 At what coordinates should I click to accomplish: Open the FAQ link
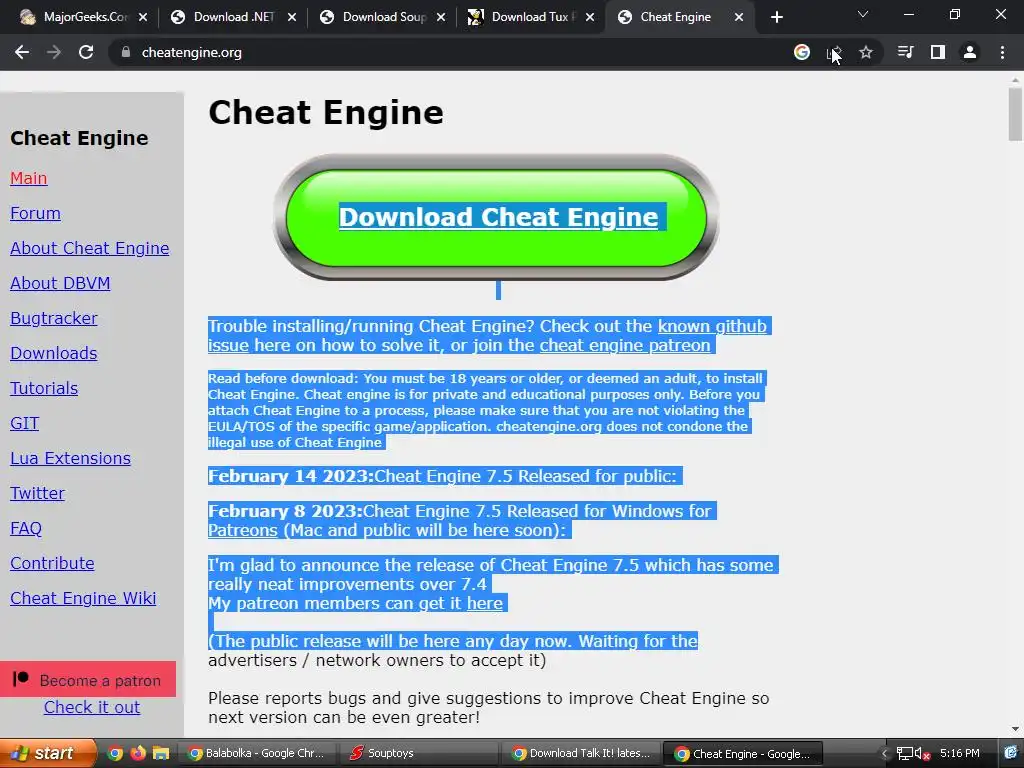click(x=26, y=528)
